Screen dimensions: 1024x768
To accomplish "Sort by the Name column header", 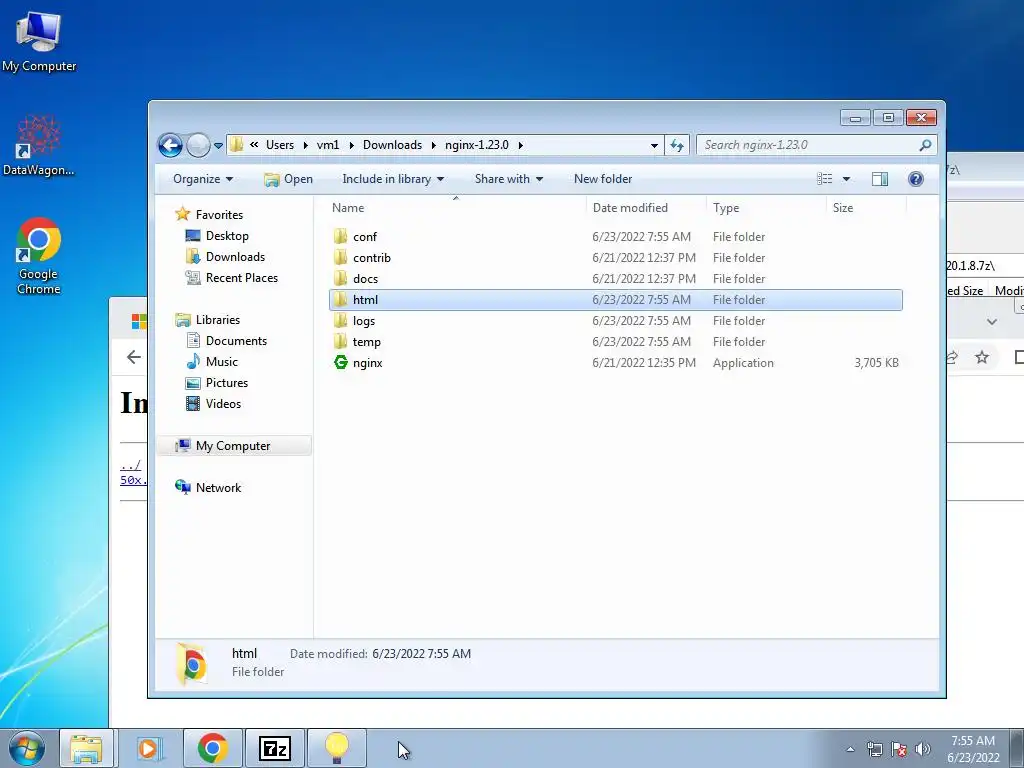I will (x=348, y=208).
